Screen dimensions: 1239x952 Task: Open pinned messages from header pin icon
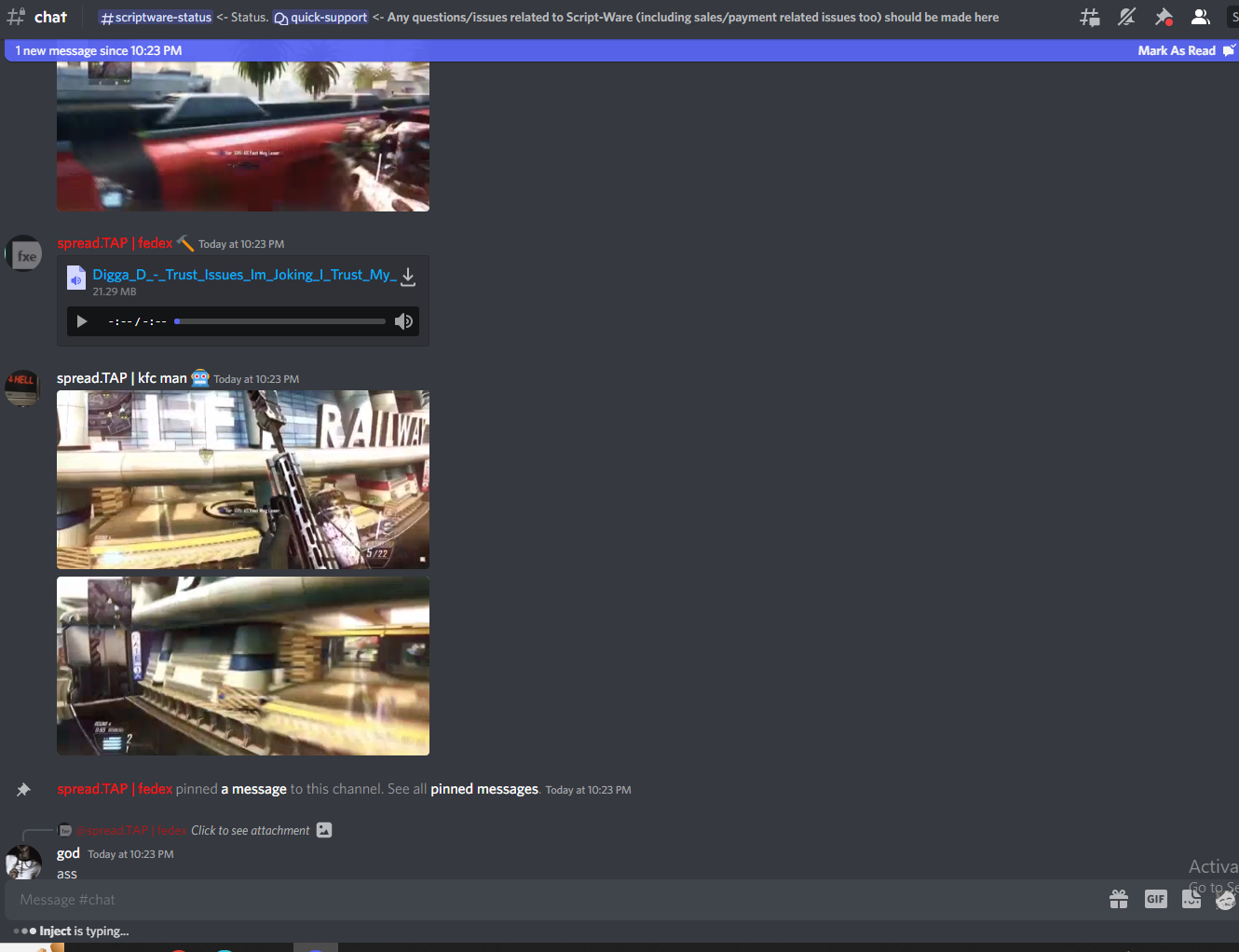pos(1164,17)
